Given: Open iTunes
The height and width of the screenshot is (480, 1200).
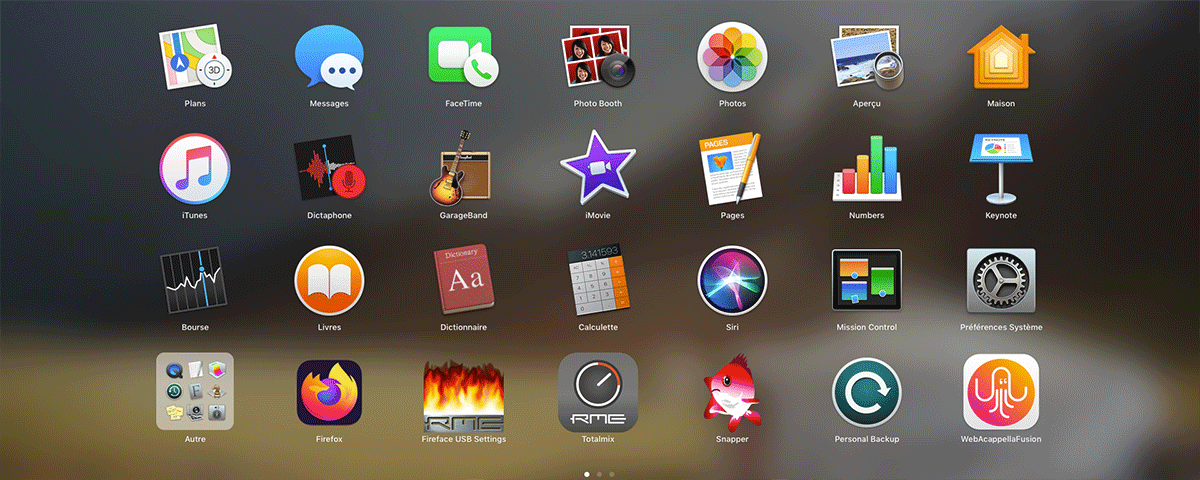Looking at the screenshot, I should click(x=195, y=169).
